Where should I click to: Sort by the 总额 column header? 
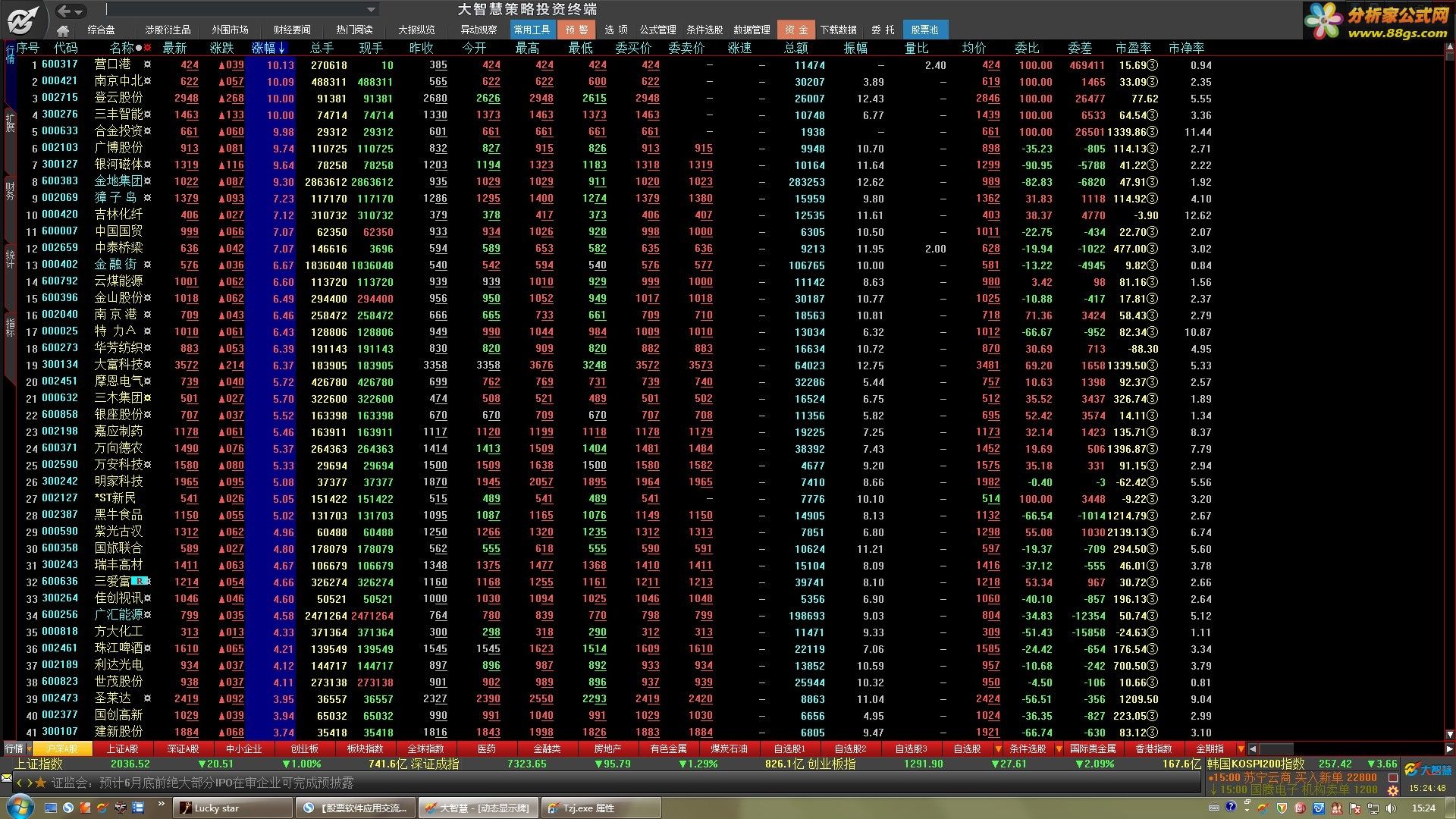pos(795,48)
